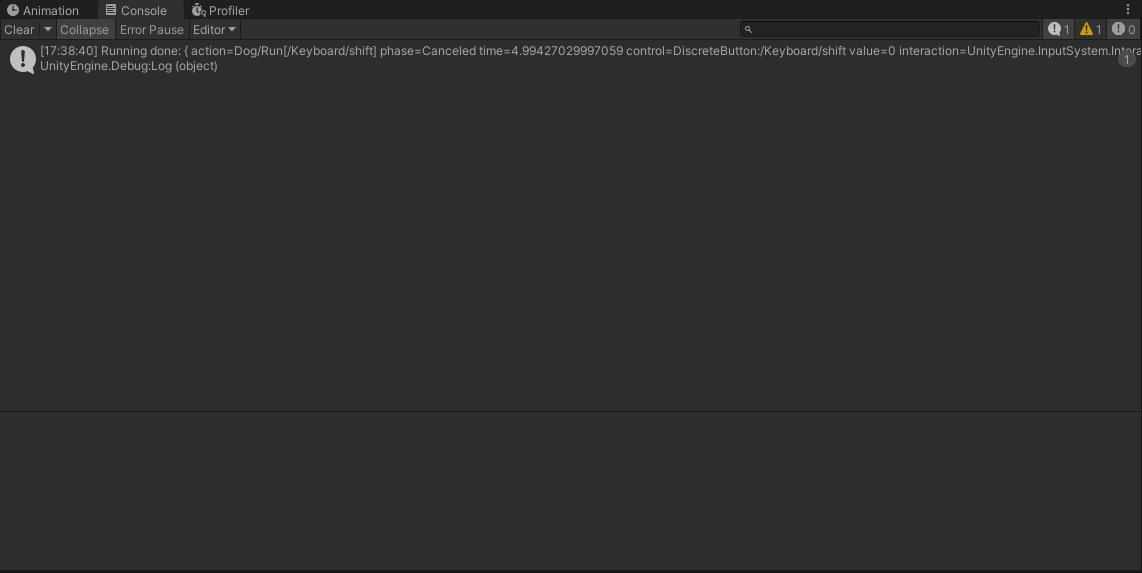Open the panel options three-dot menu
This screenshot has height=573, width=1142.
[1128, 9]
